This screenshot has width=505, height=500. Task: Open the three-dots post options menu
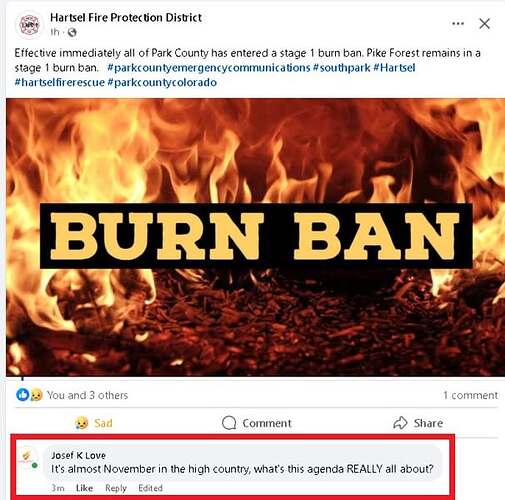click(x=458, y=23)
